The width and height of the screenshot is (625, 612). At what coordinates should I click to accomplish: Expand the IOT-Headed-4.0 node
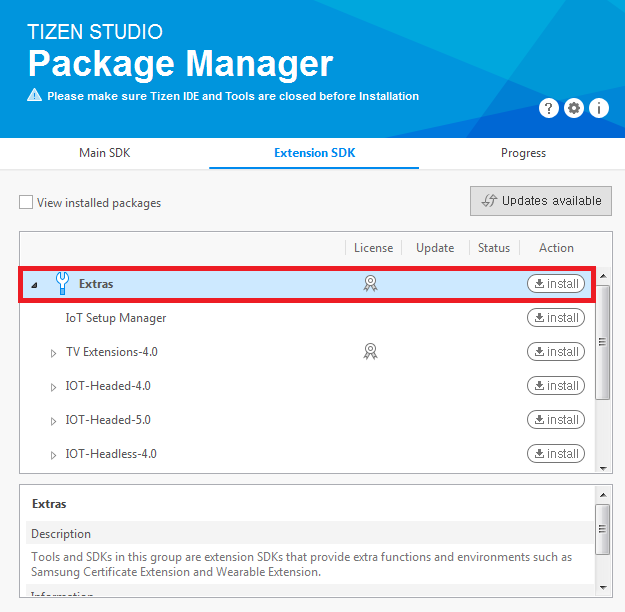pos(54,387)
